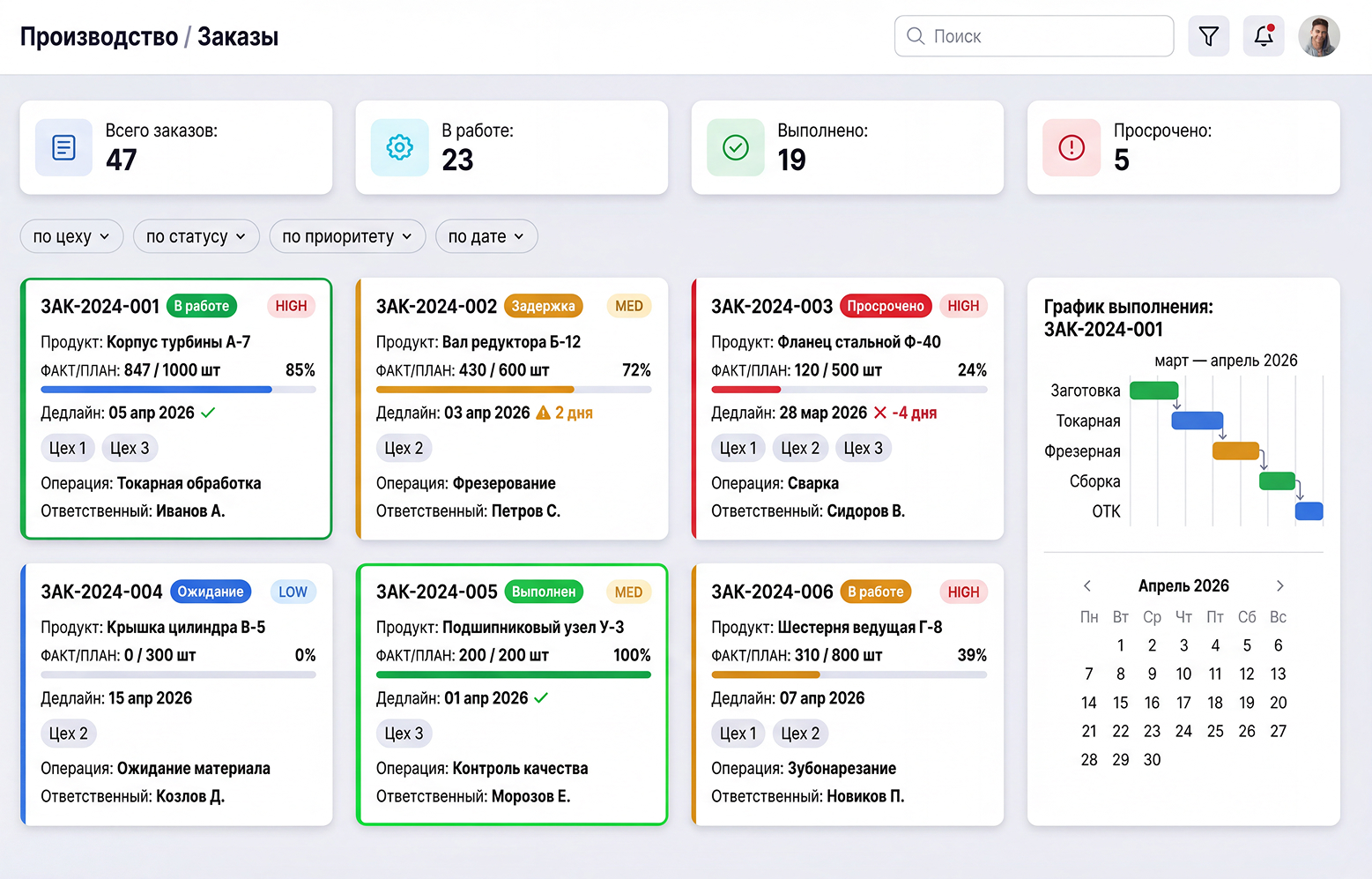
Task: Click the gear icon in "В работе" card
Action: (399, 147)
